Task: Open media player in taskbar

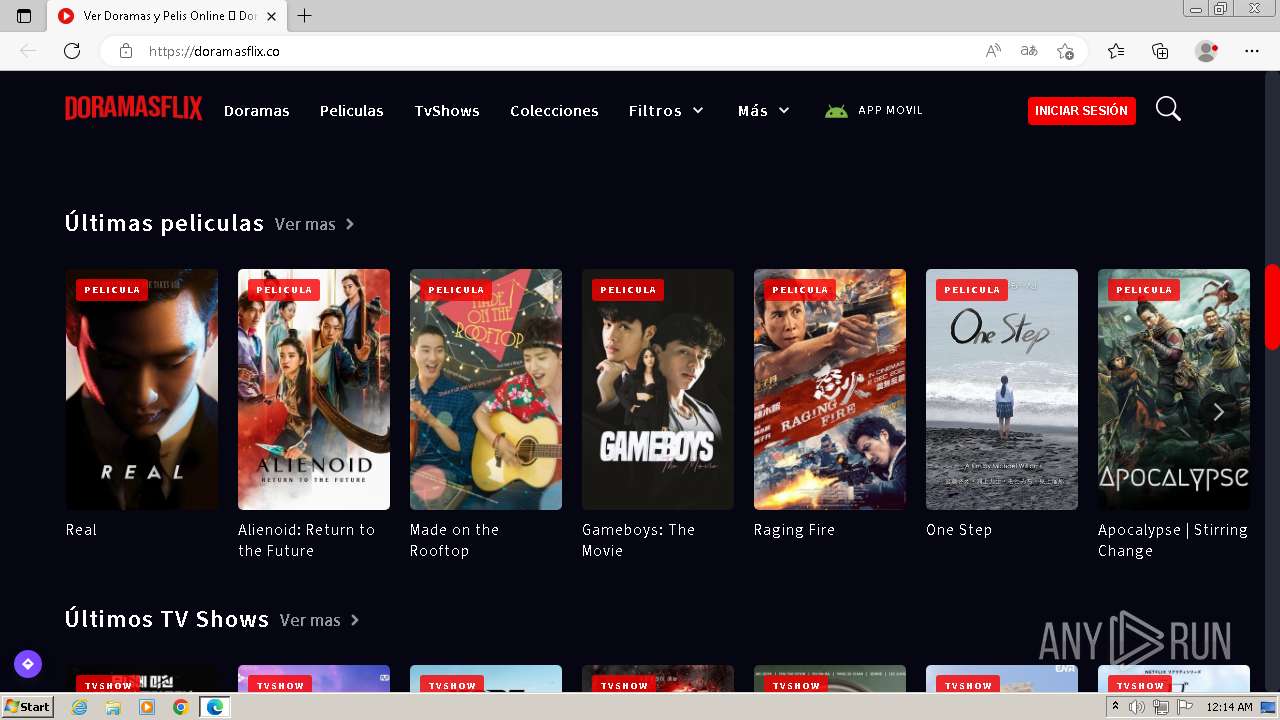Action: click(147, 707)
